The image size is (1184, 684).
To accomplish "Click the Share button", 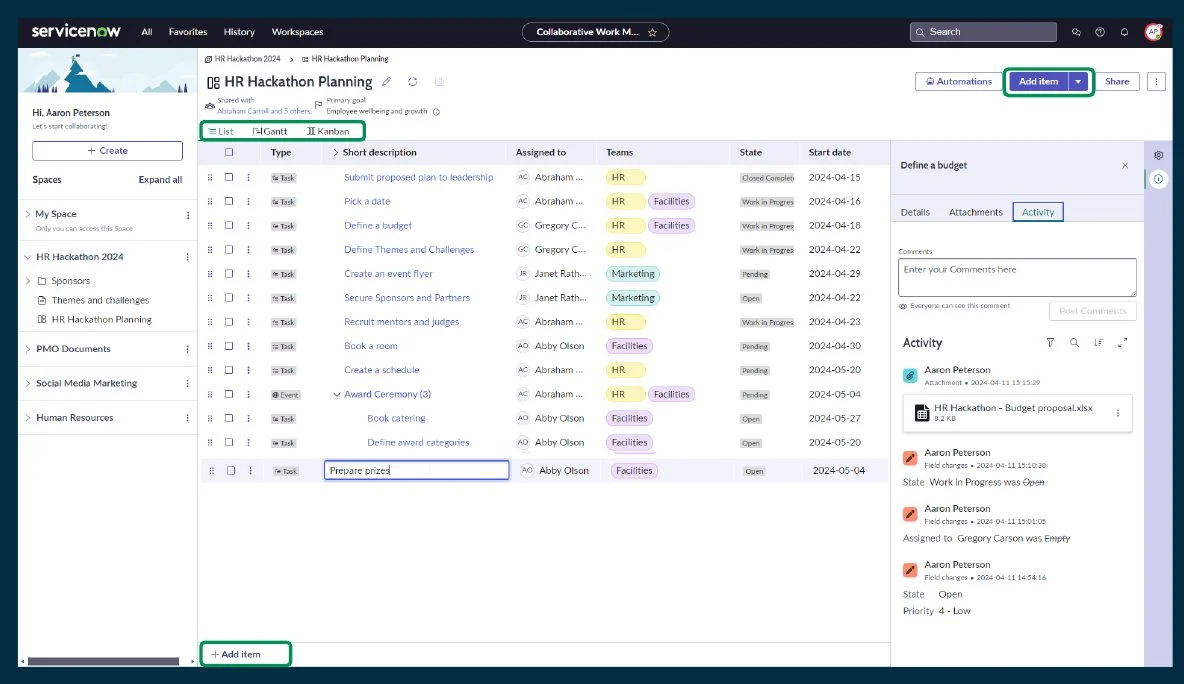I will point(1117,82).
